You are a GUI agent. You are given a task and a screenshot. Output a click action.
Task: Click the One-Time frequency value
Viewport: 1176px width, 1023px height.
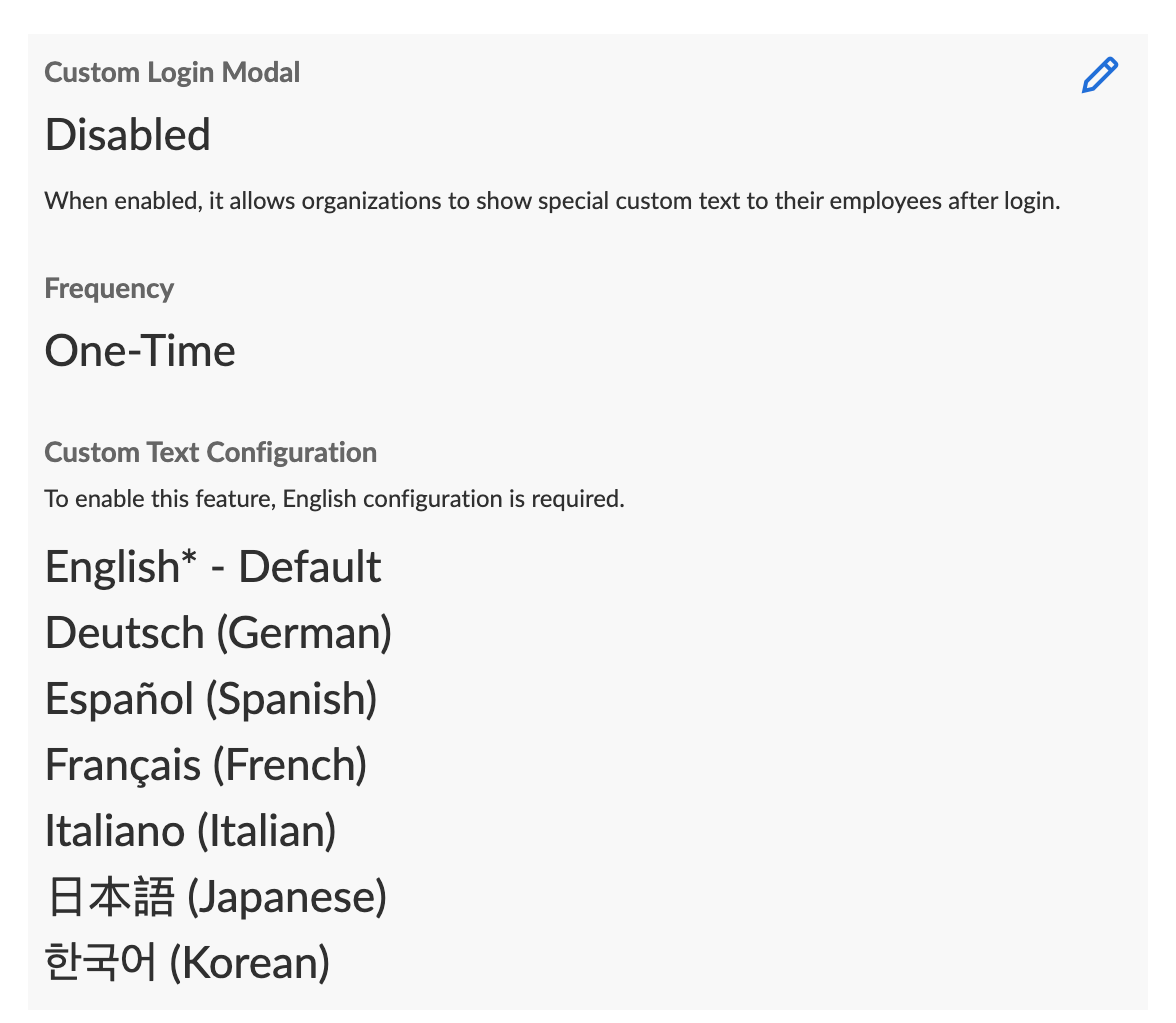[140, 351]
